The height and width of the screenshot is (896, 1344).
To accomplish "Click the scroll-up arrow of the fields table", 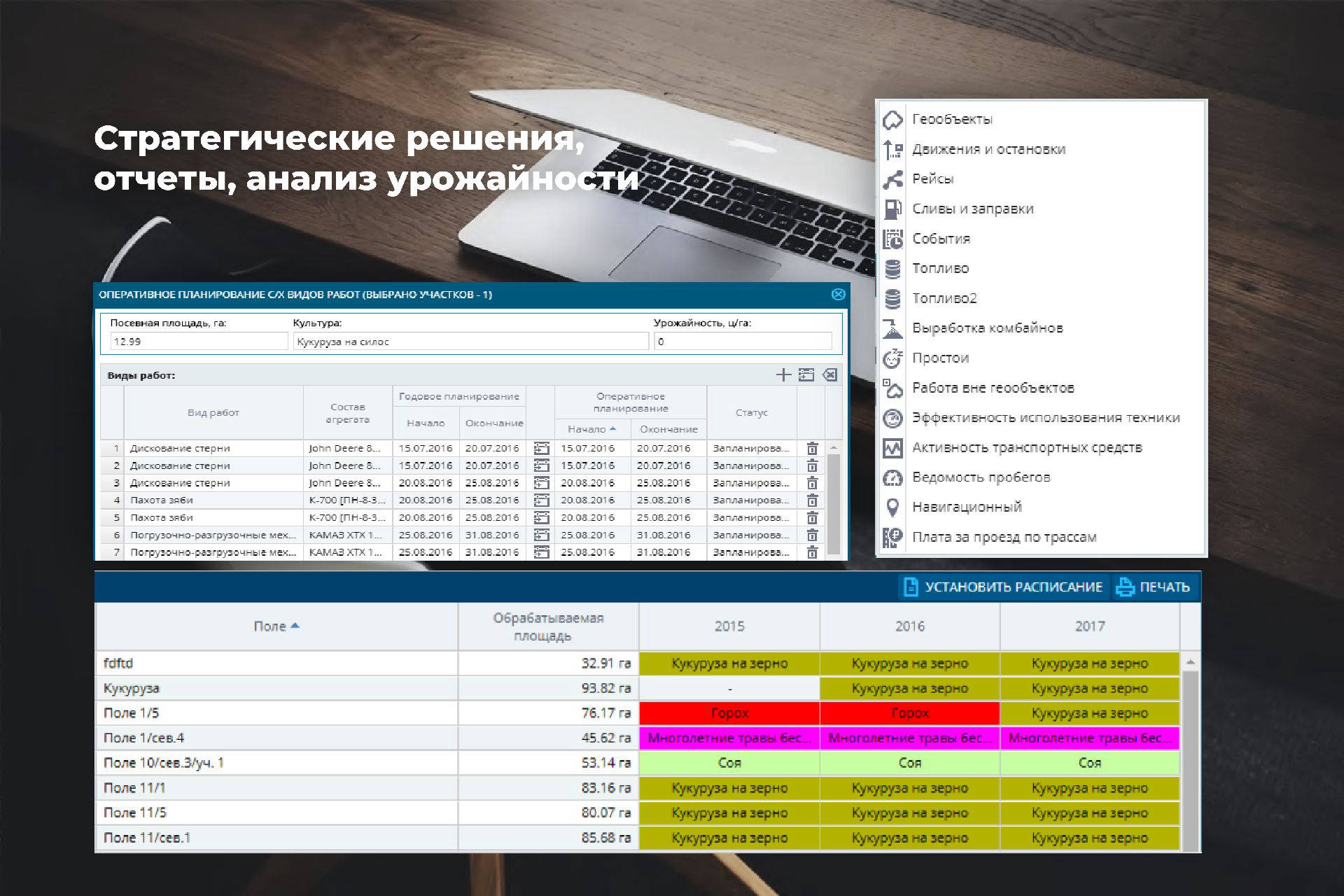I will tap(1190, 662).
